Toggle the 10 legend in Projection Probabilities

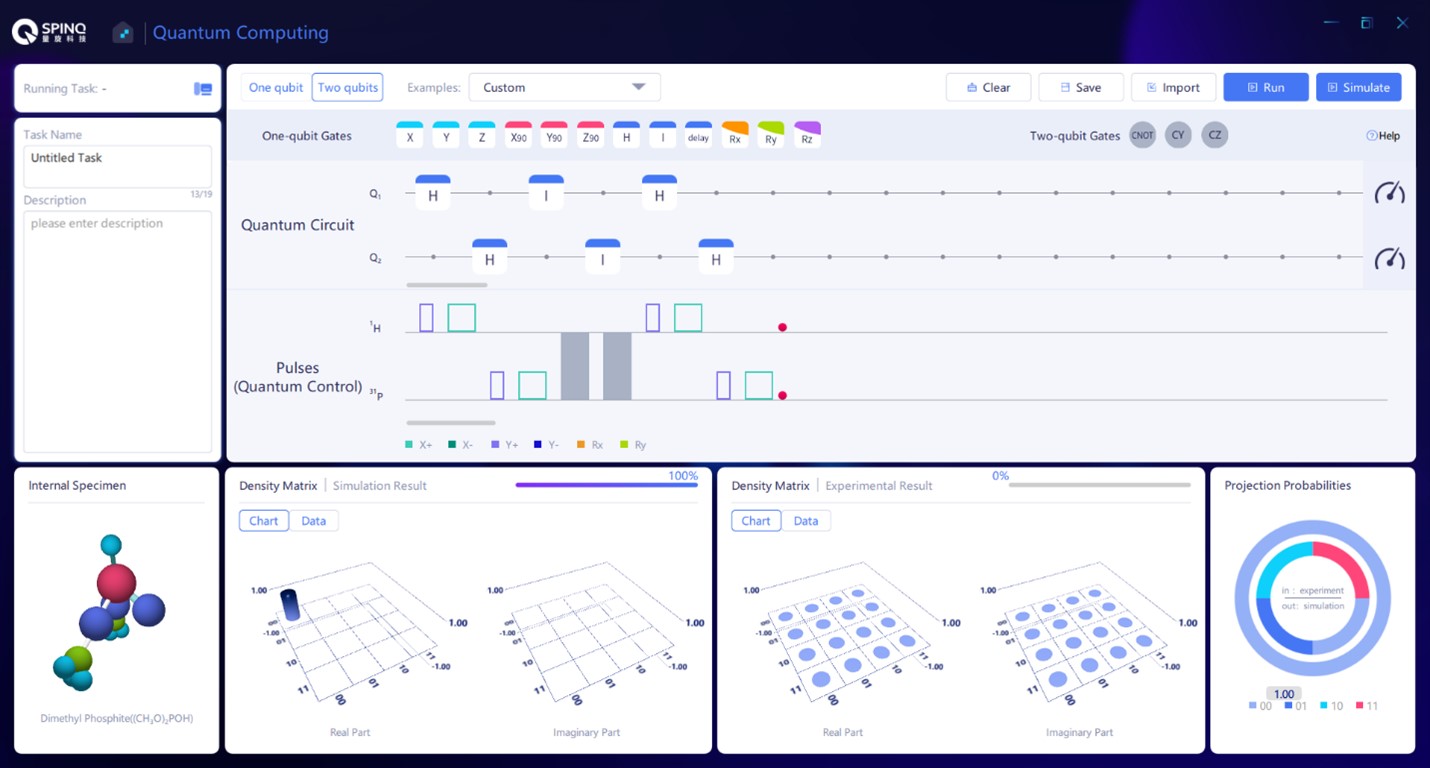(x=1331, y=706)
